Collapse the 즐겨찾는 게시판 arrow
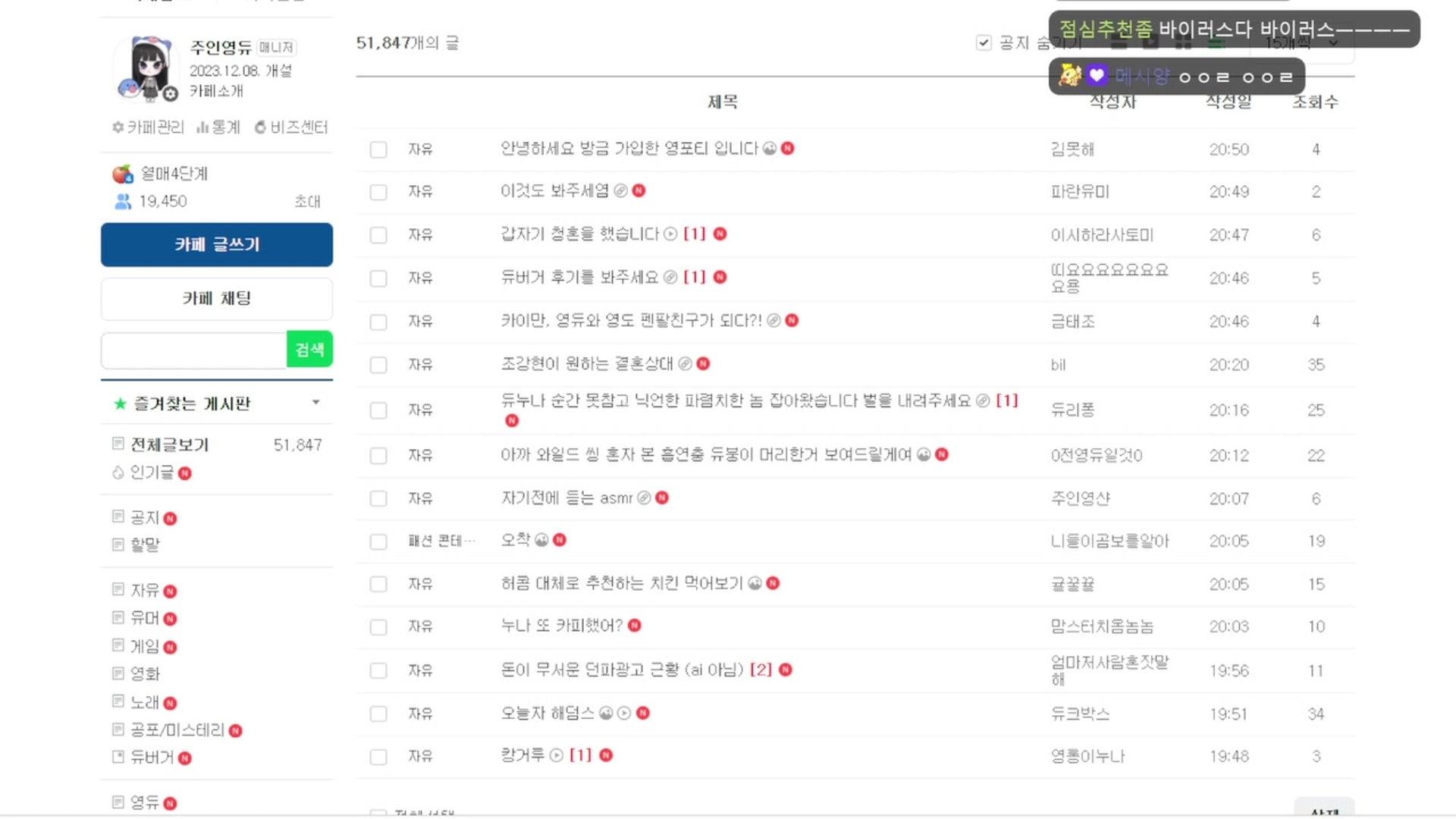This screenshot has height=819, width=1456. [316, 402]
